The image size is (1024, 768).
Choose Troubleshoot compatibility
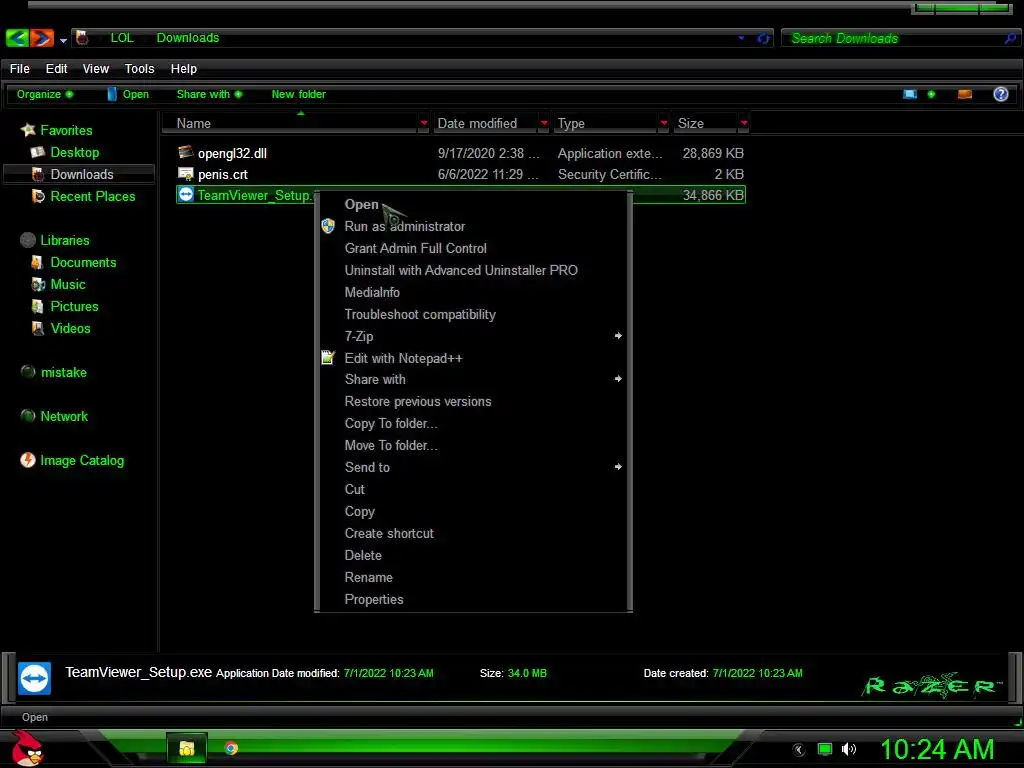pos(473,315)
